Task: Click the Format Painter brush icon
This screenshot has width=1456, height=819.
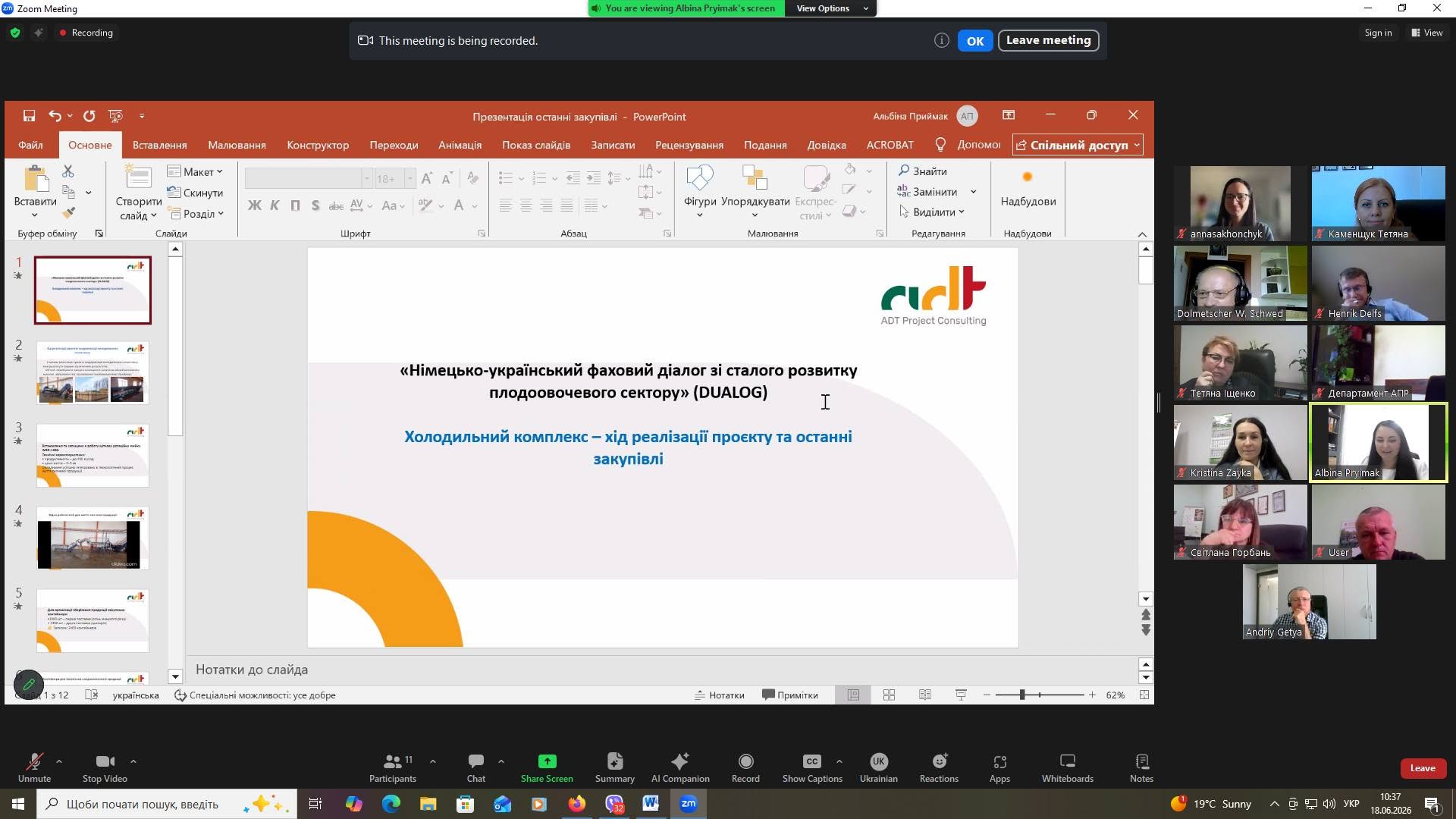Action: point(68,213)
